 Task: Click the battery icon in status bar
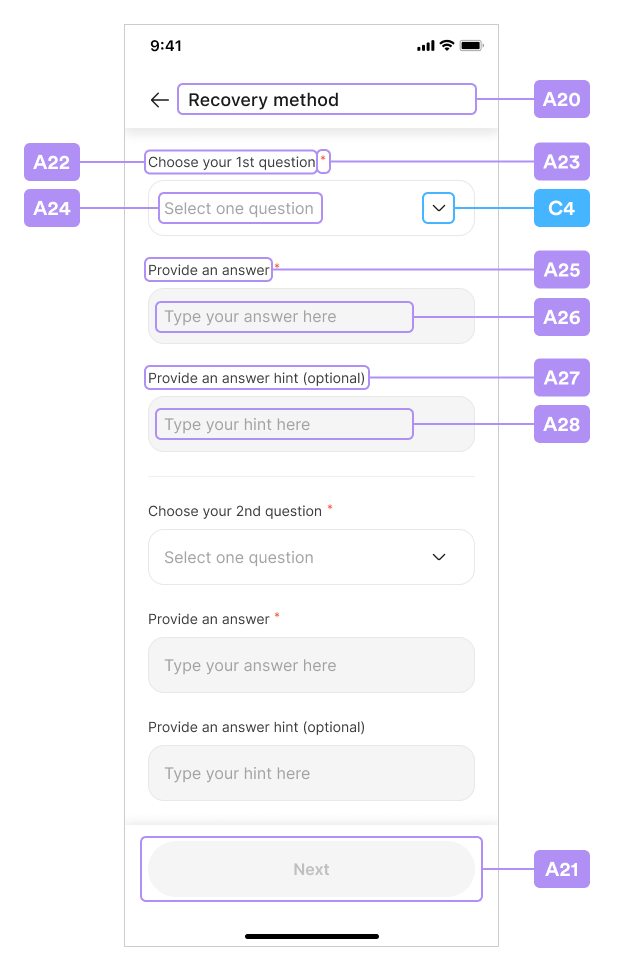[x=472, y=46]
